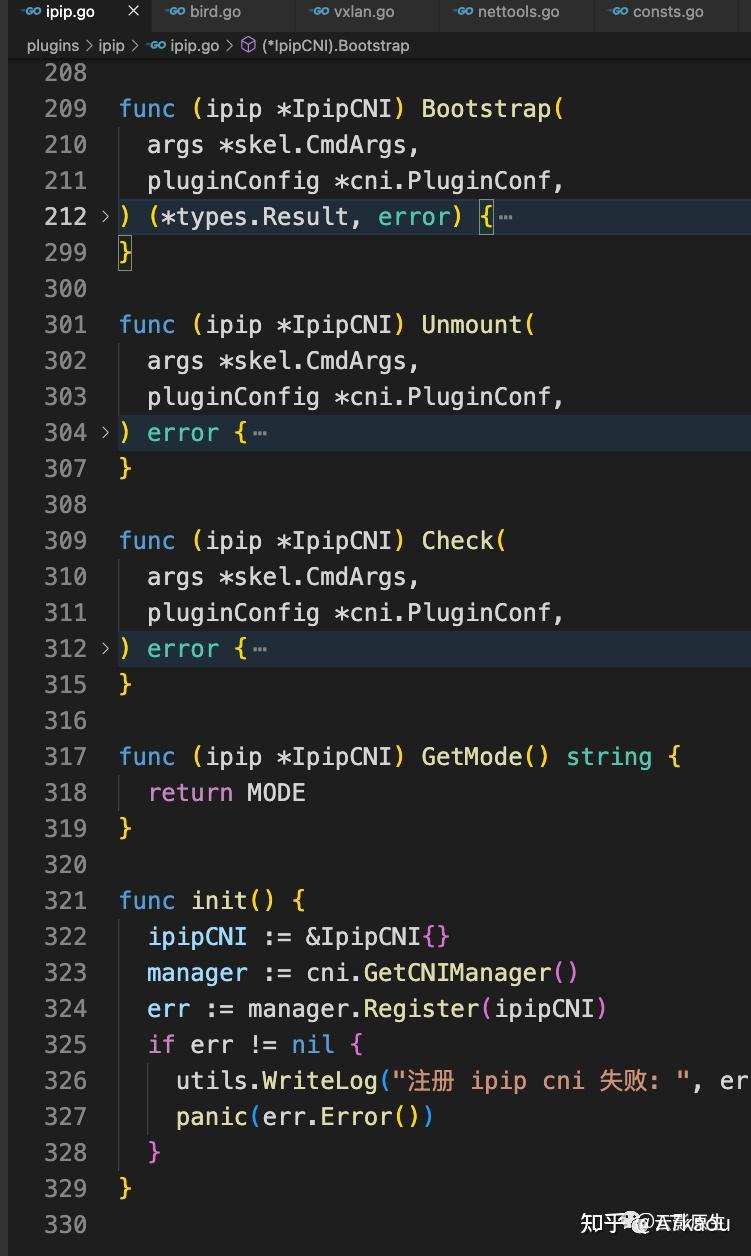Click the Go icon in the breadcrumb bar
The height and width of the screenshot is (1256, 751).
(x=156, y=45)
